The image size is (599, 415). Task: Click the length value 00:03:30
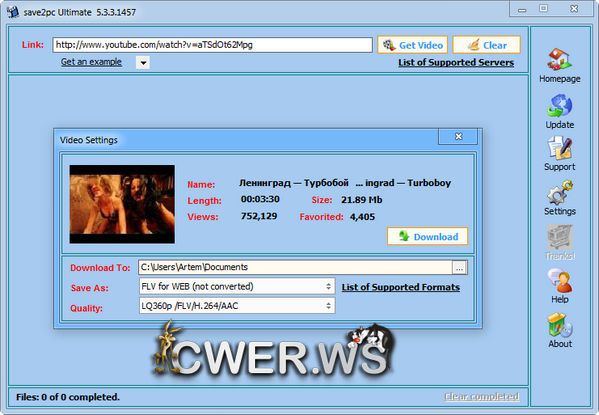(260, 199)
